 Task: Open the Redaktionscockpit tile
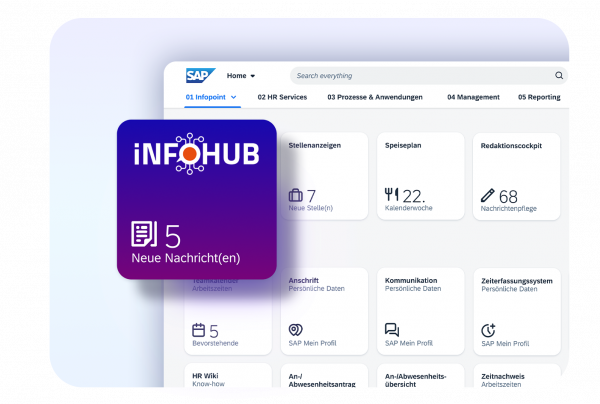(x=517, y=176)
